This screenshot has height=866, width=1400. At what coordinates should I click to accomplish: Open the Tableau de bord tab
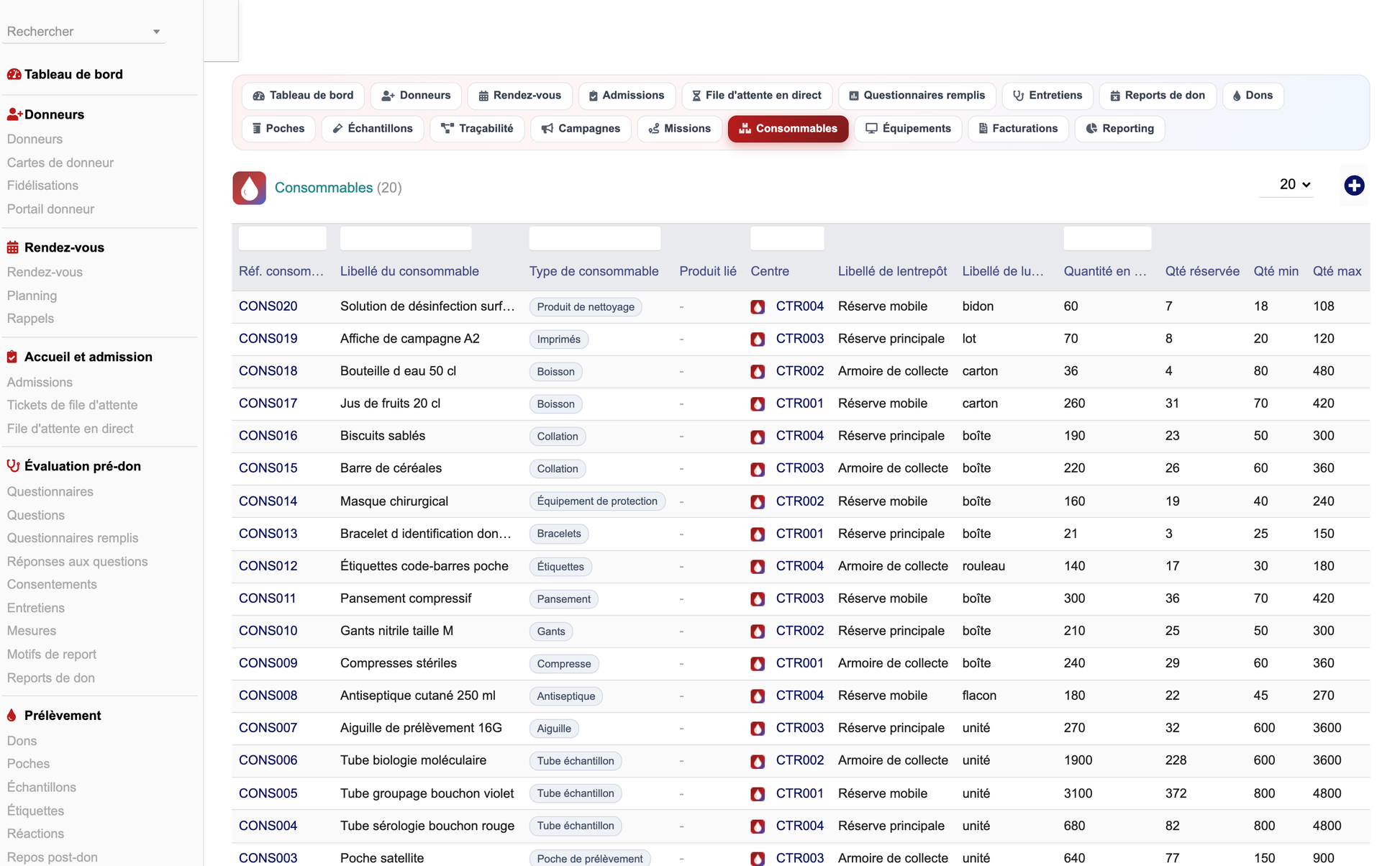pyautogui.click(x=303, y=96)
